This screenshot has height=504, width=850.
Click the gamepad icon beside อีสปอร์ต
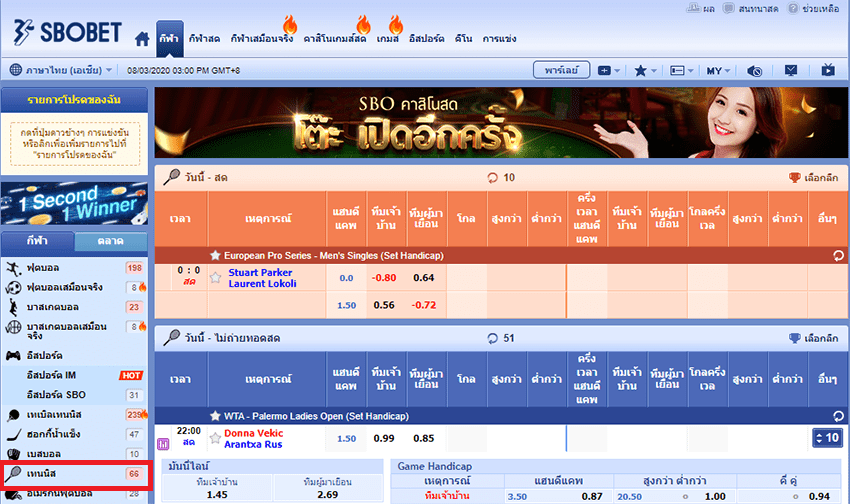(13, 356)
